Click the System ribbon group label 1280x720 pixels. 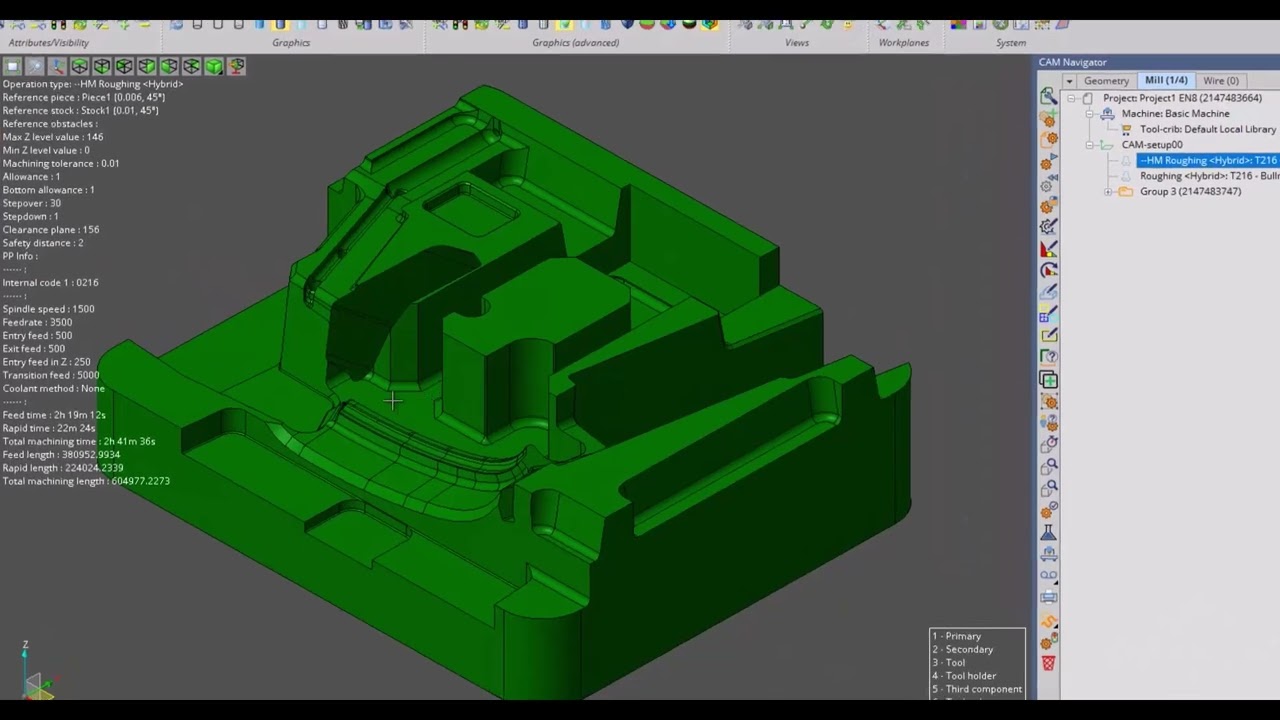[1011, 43]
